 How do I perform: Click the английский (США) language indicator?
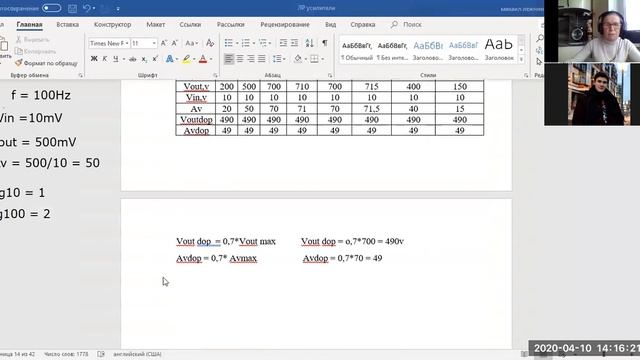pyautogui.click(x=137, y=354)
